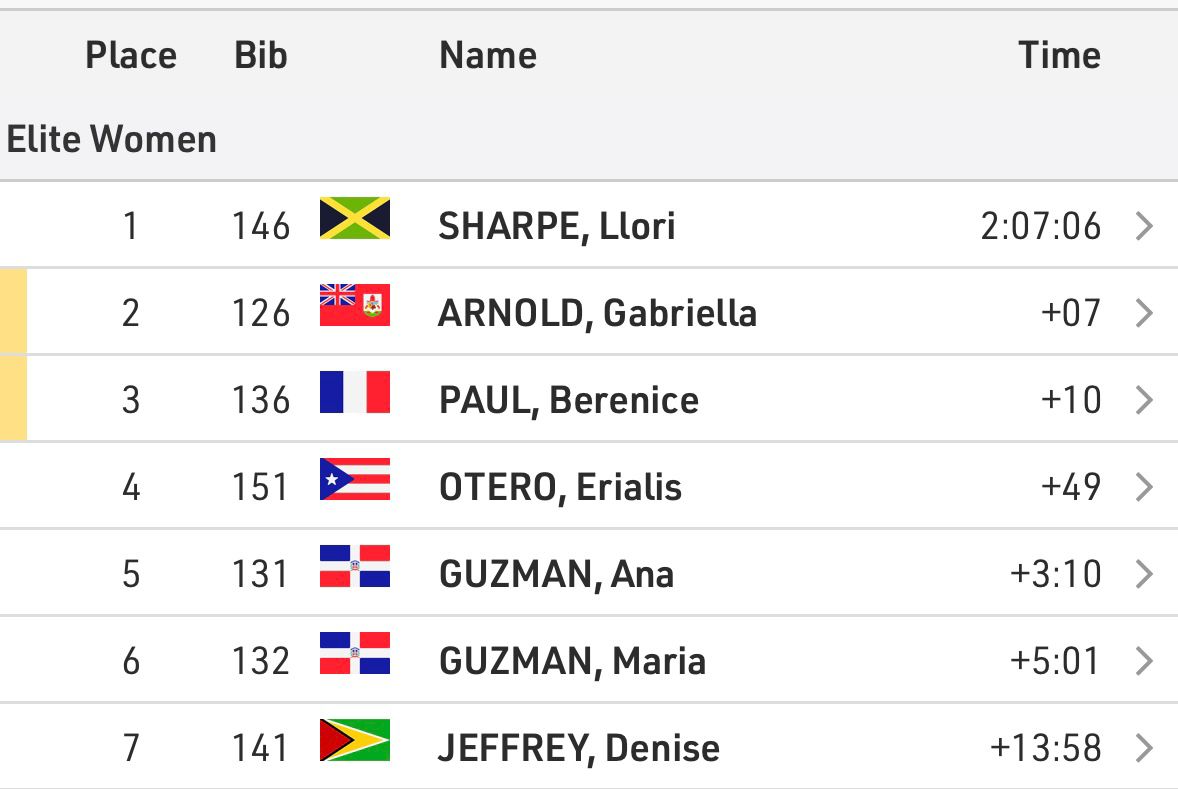
Task: Expand Maria Guzman's +5:01 row arrow
Action: coord(1144,661)
